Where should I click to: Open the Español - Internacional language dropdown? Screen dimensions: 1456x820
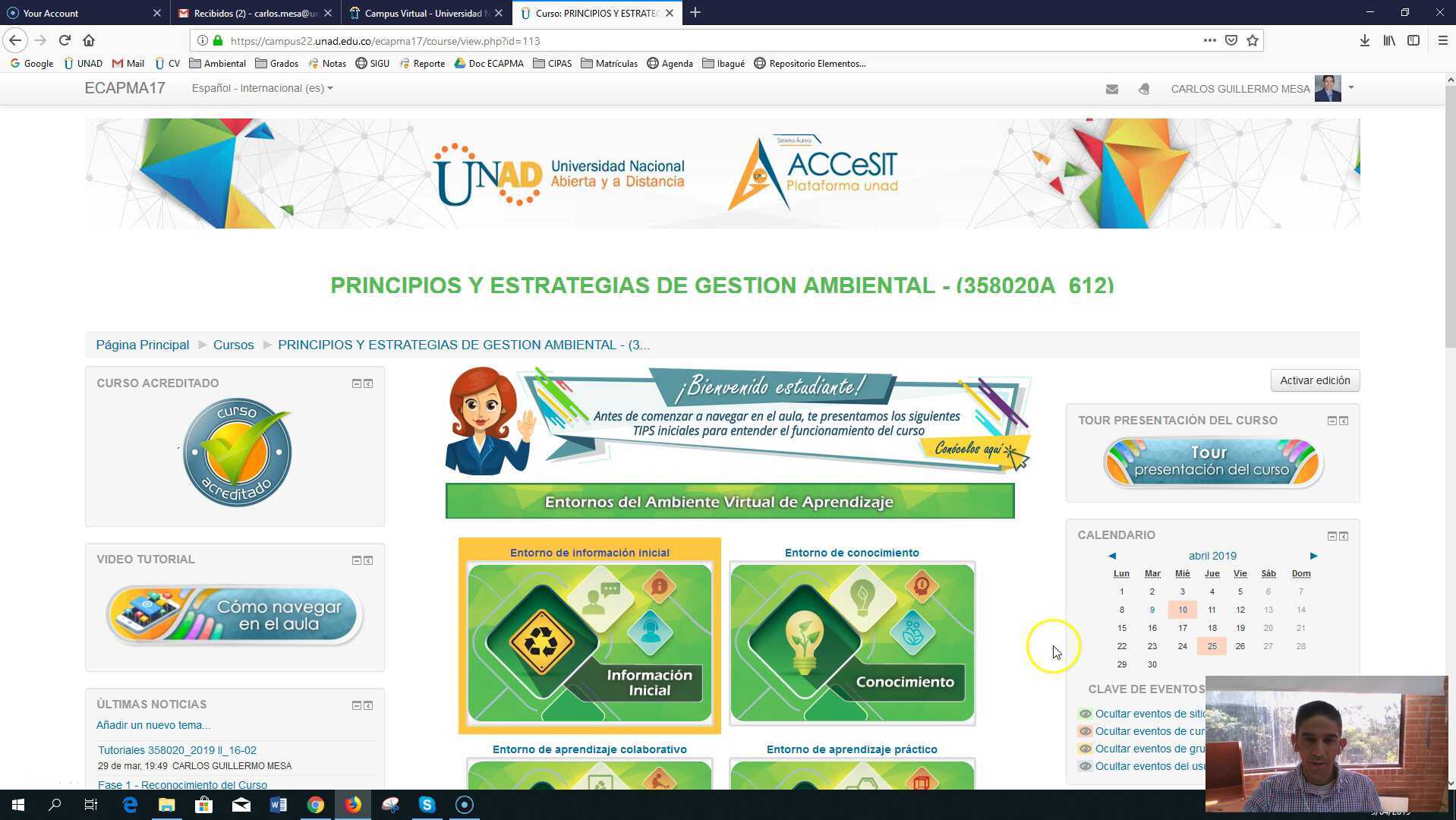pyautogui.click(x=261, y=88)
